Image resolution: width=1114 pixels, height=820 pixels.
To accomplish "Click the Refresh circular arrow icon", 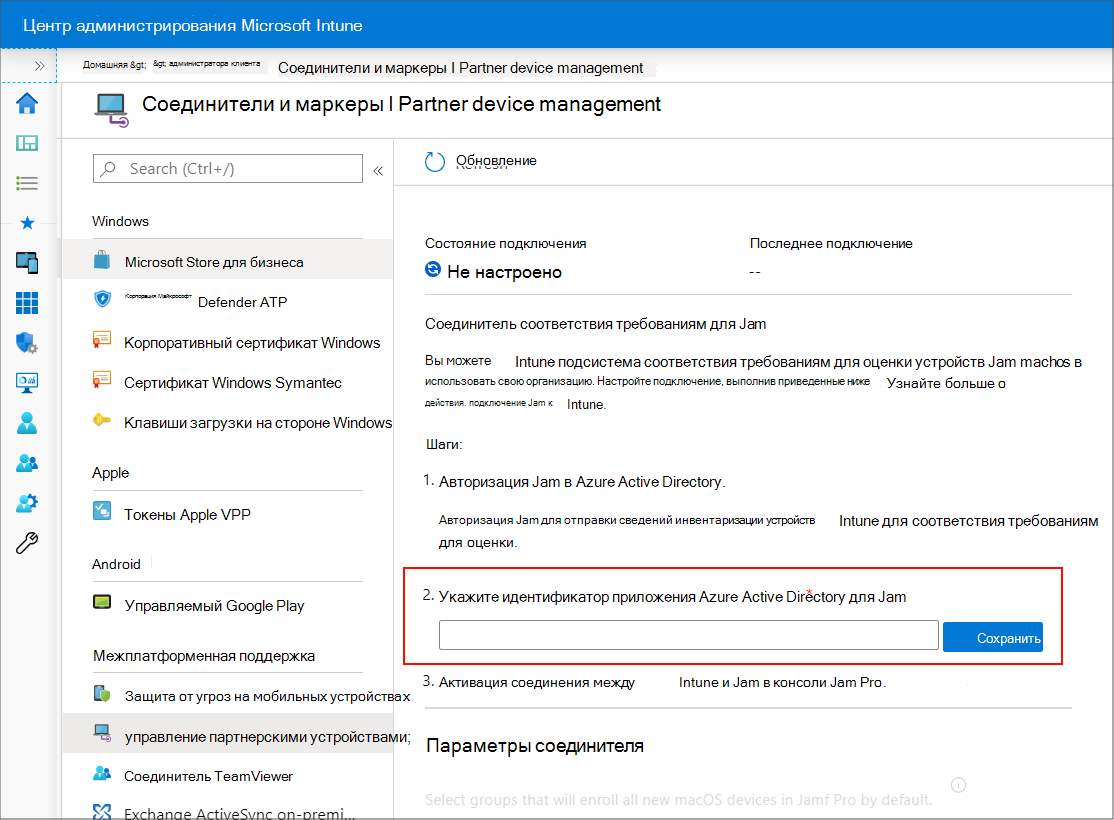I will 435,162.
